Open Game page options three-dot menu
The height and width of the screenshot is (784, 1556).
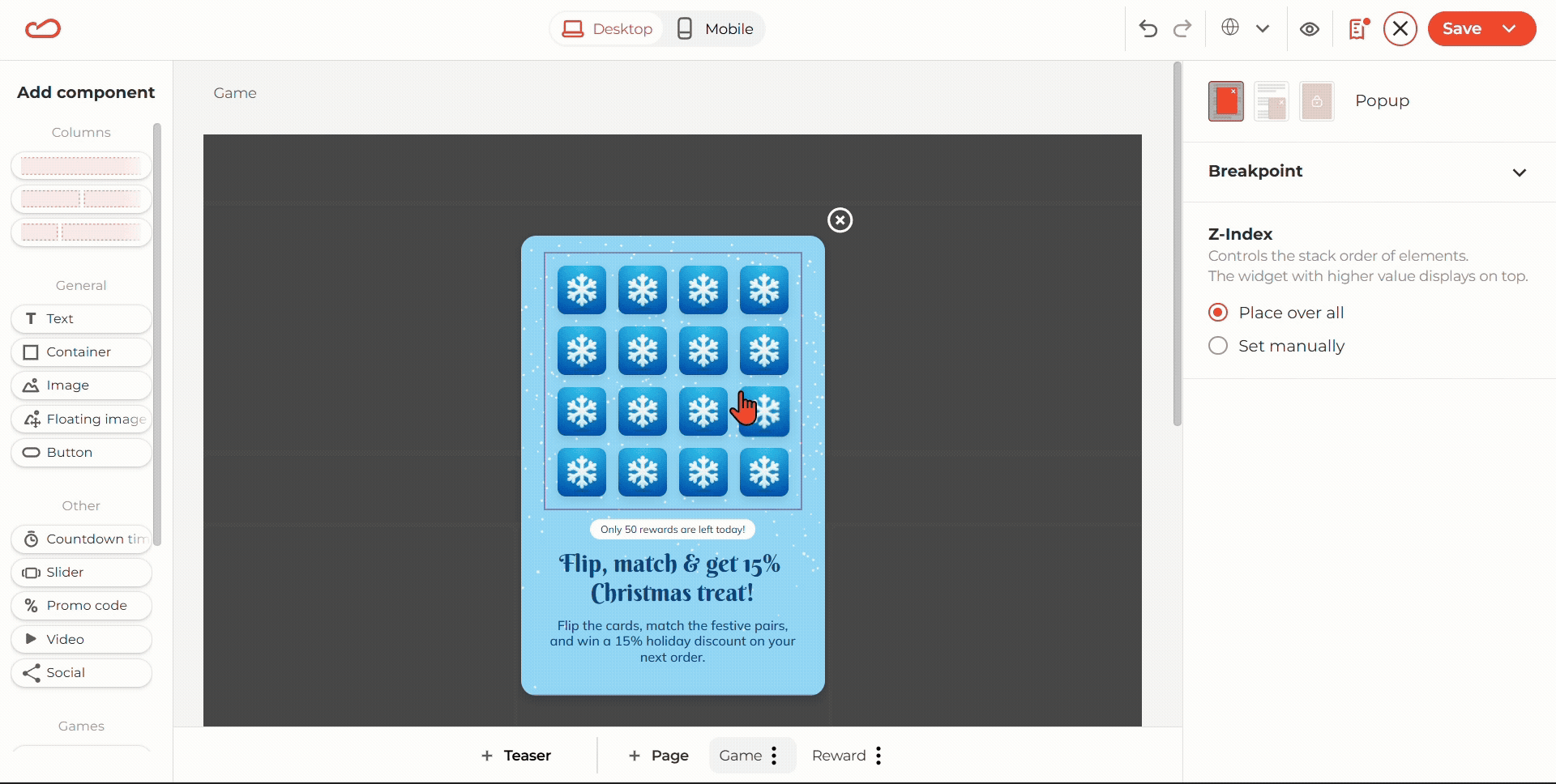coord(774,756)
